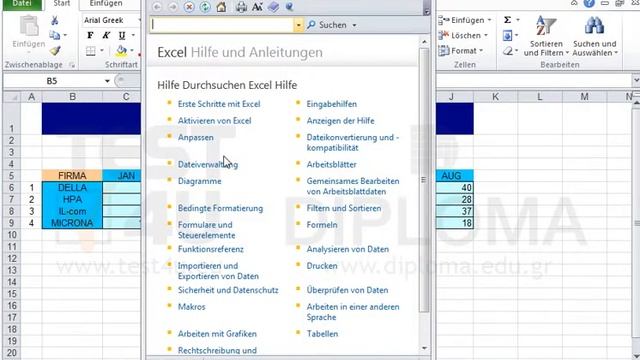Screen dimensions: 640x360
Task: Show table of contents with the book icon
Action: (x=273, y=7)
